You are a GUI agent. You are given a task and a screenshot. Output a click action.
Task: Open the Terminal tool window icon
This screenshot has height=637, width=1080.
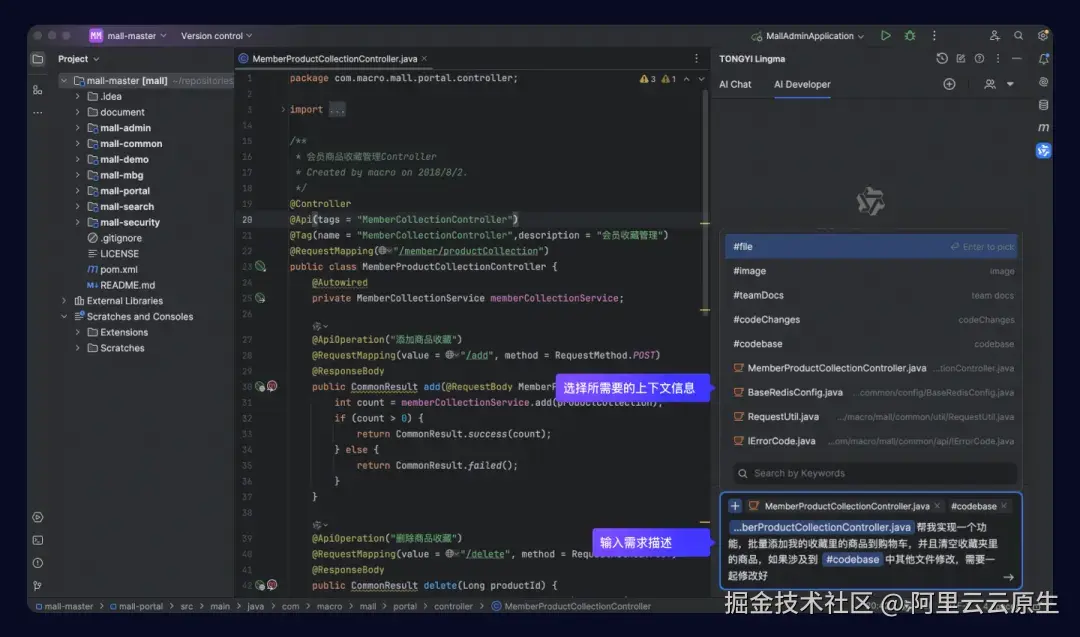38,540
